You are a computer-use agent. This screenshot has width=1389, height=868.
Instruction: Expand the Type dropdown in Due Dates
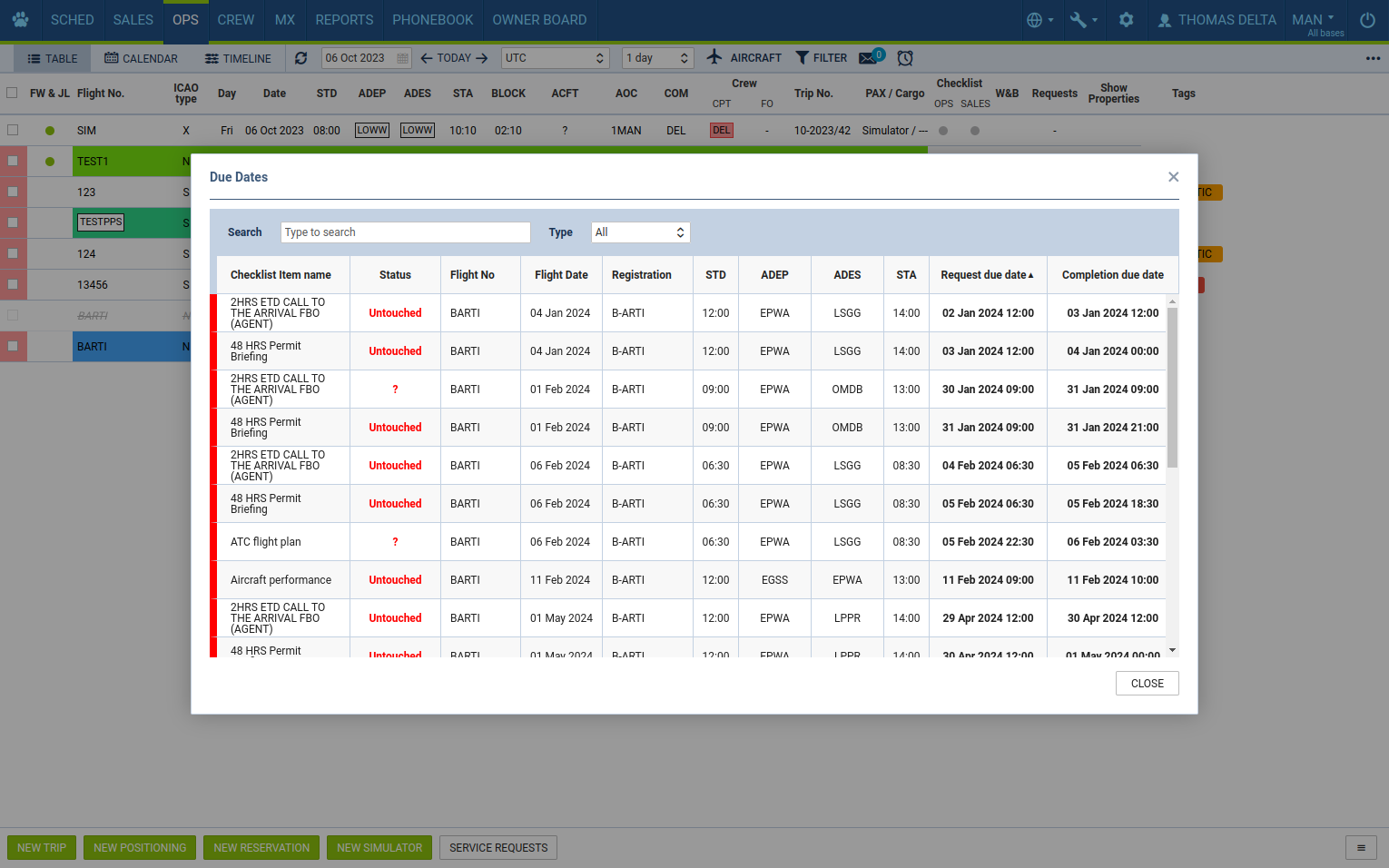pos(640,232)
